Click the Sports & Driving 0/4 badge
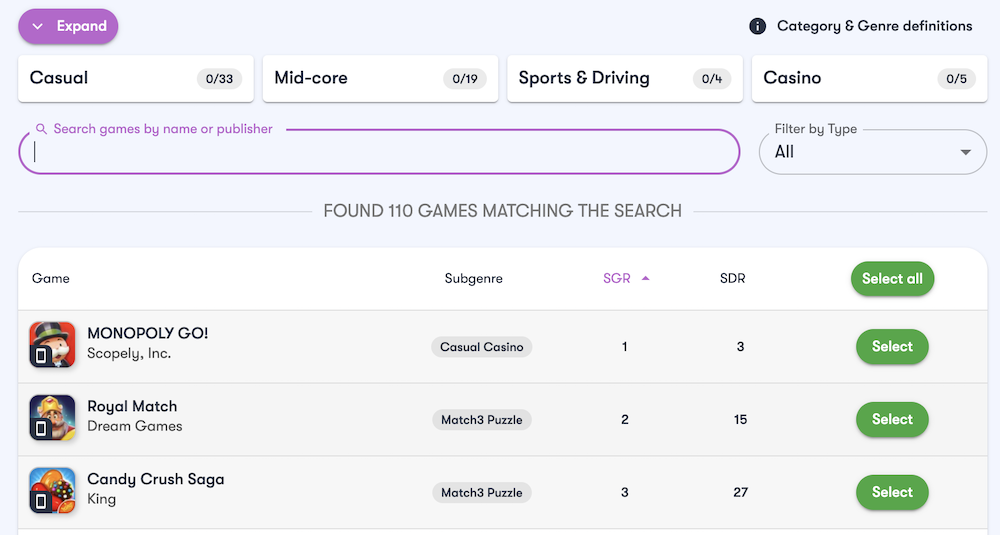The height and width of the screenshot is (535, 1000). (712, 79)
